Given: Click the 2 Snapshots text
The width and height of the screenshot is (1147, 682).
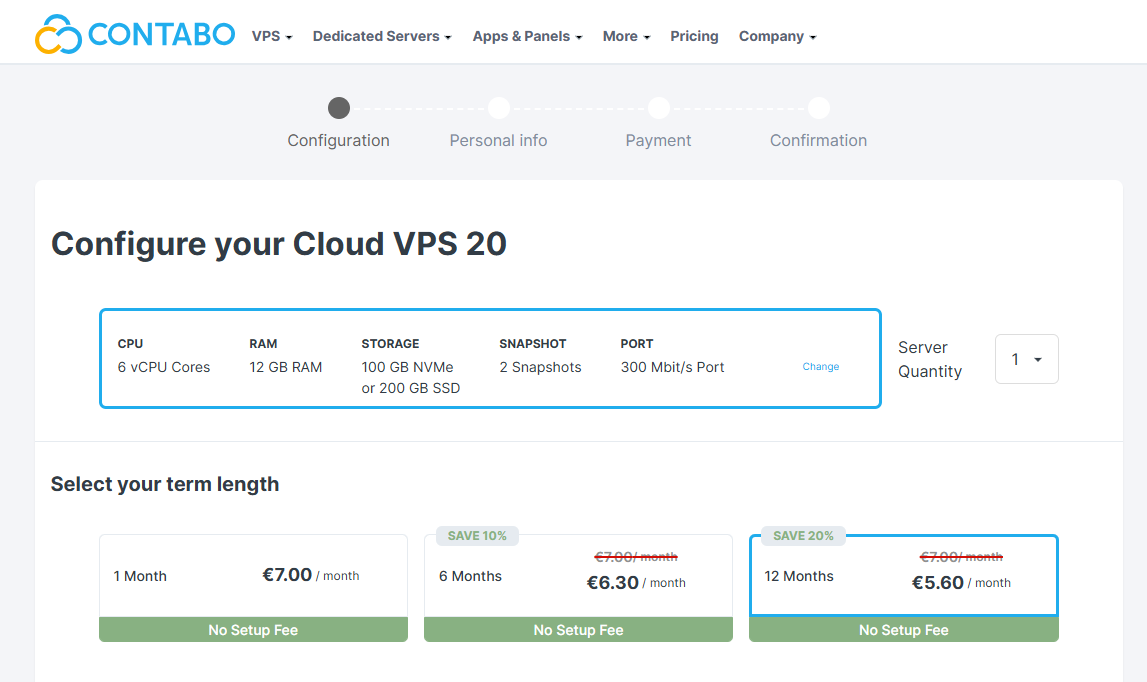Looking at the screenshot, I should pyautogui.click(x=541, y=367).
